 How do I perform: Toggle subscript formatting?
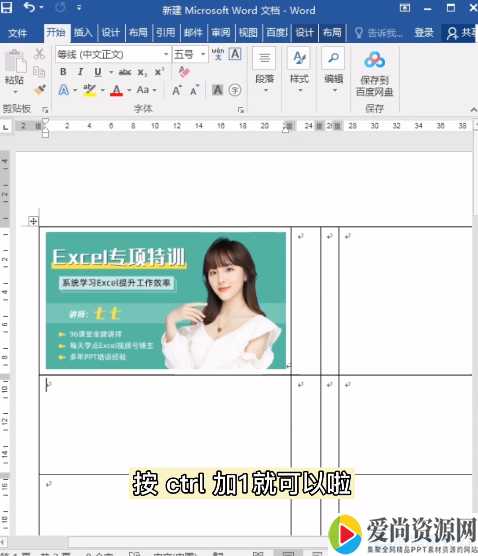142,72
